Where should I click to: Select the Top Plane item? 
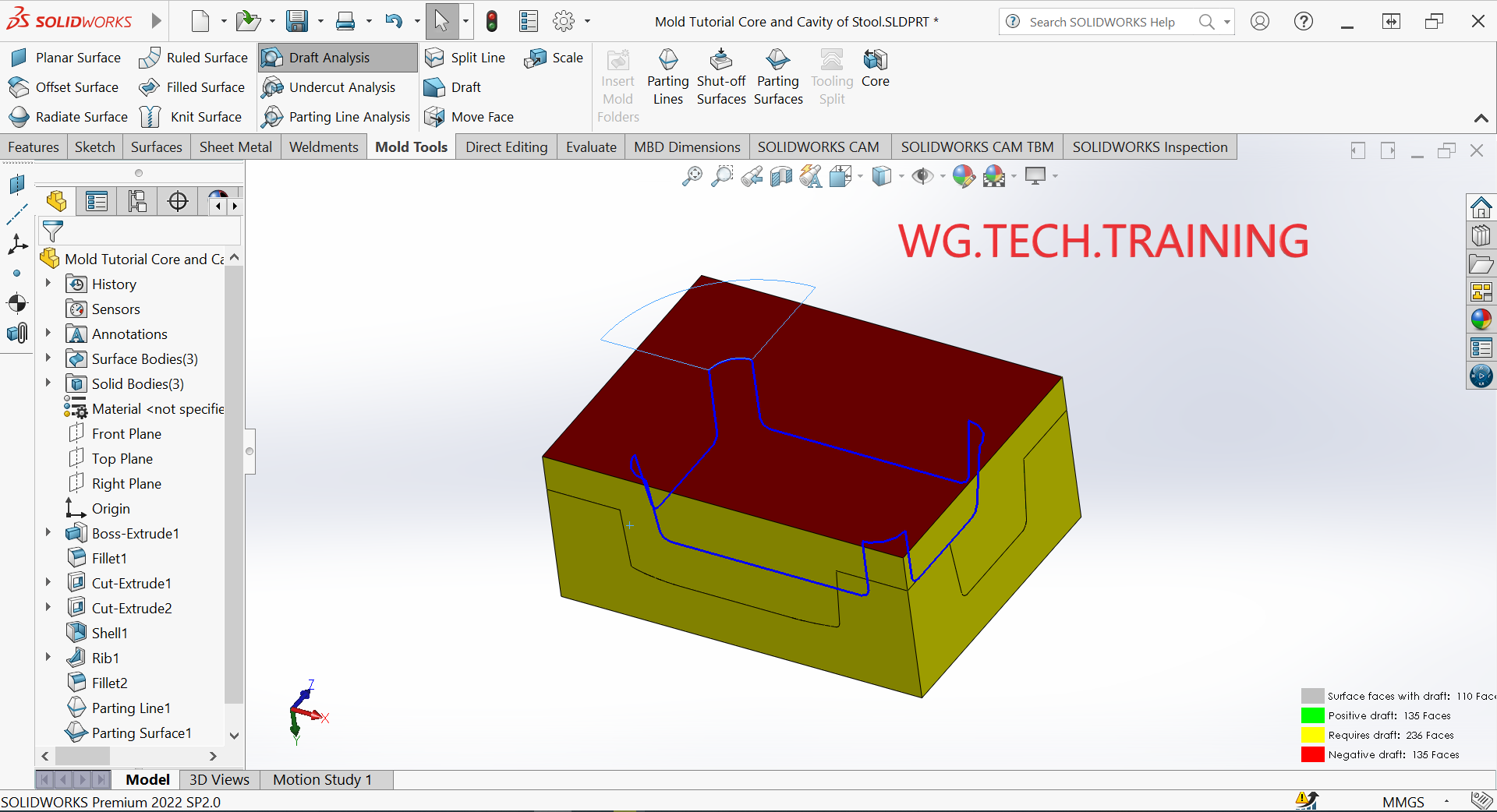[x=122, y=458]
